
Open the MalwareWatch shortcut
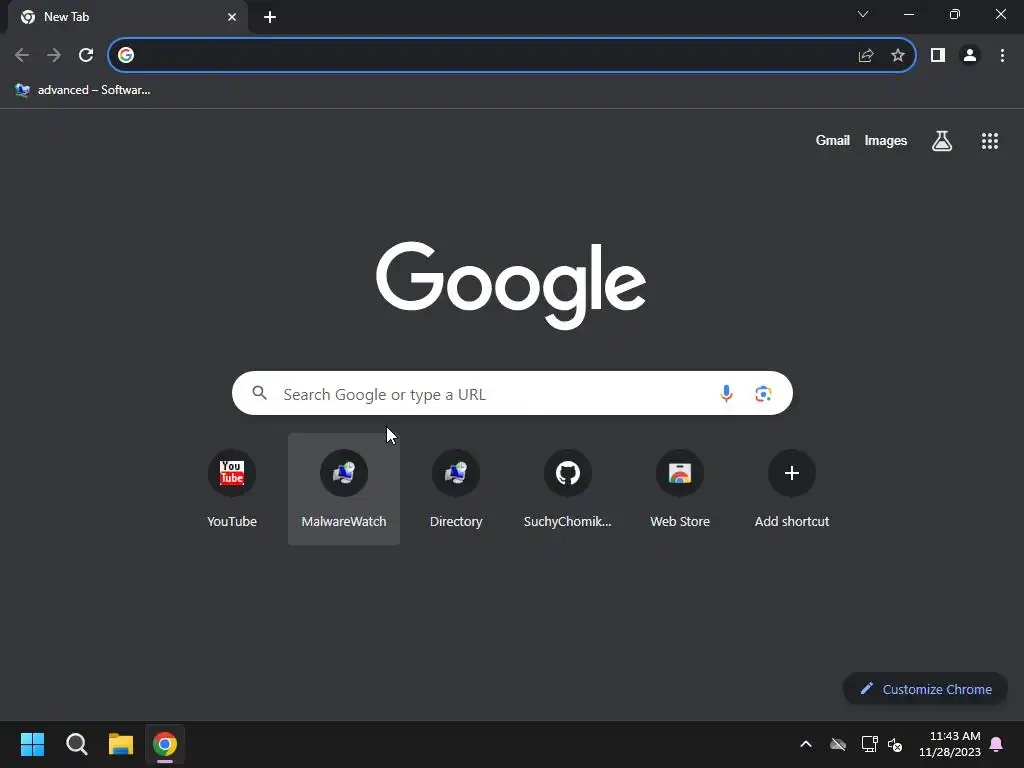click(344, 488)
